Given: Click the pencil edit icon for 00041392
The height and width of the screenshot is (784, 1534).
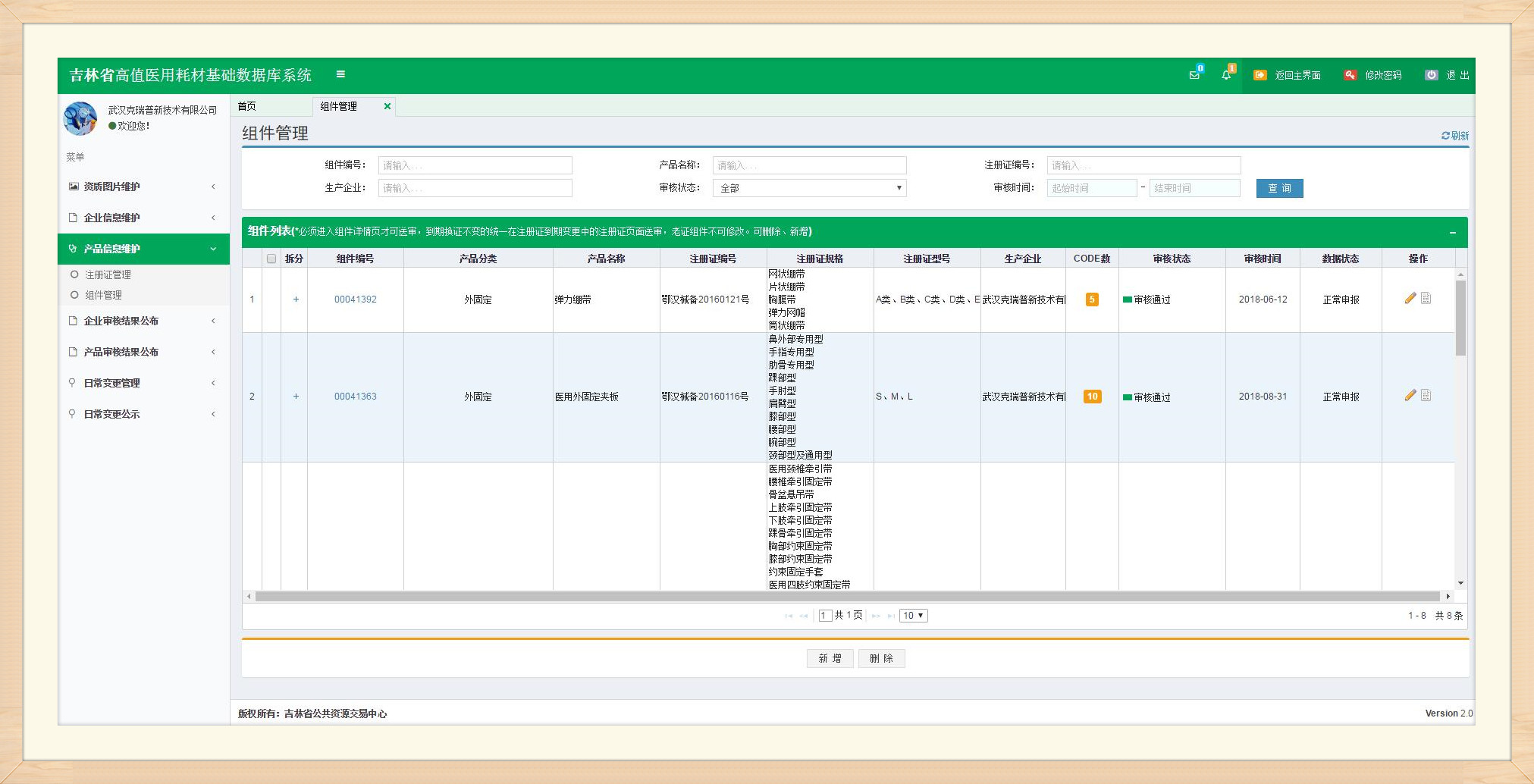Looking at the screenshot, I should 1410,299.
